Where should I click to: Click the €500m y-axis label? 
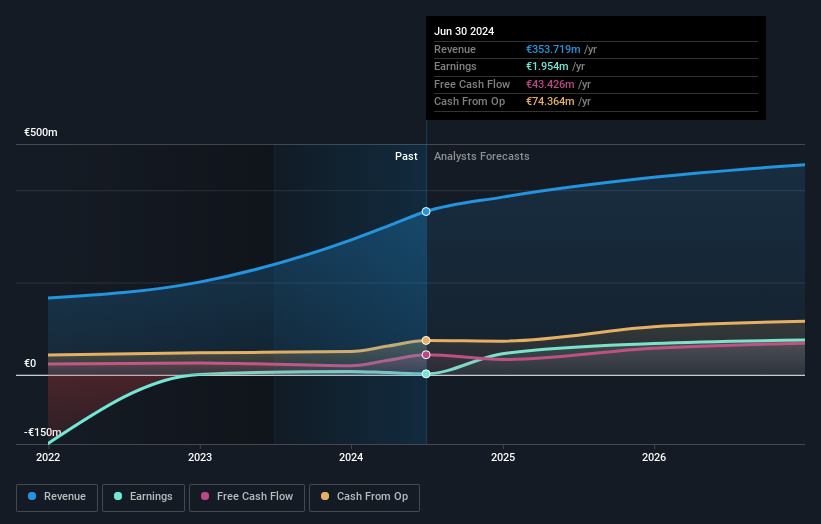coord(41,132)
